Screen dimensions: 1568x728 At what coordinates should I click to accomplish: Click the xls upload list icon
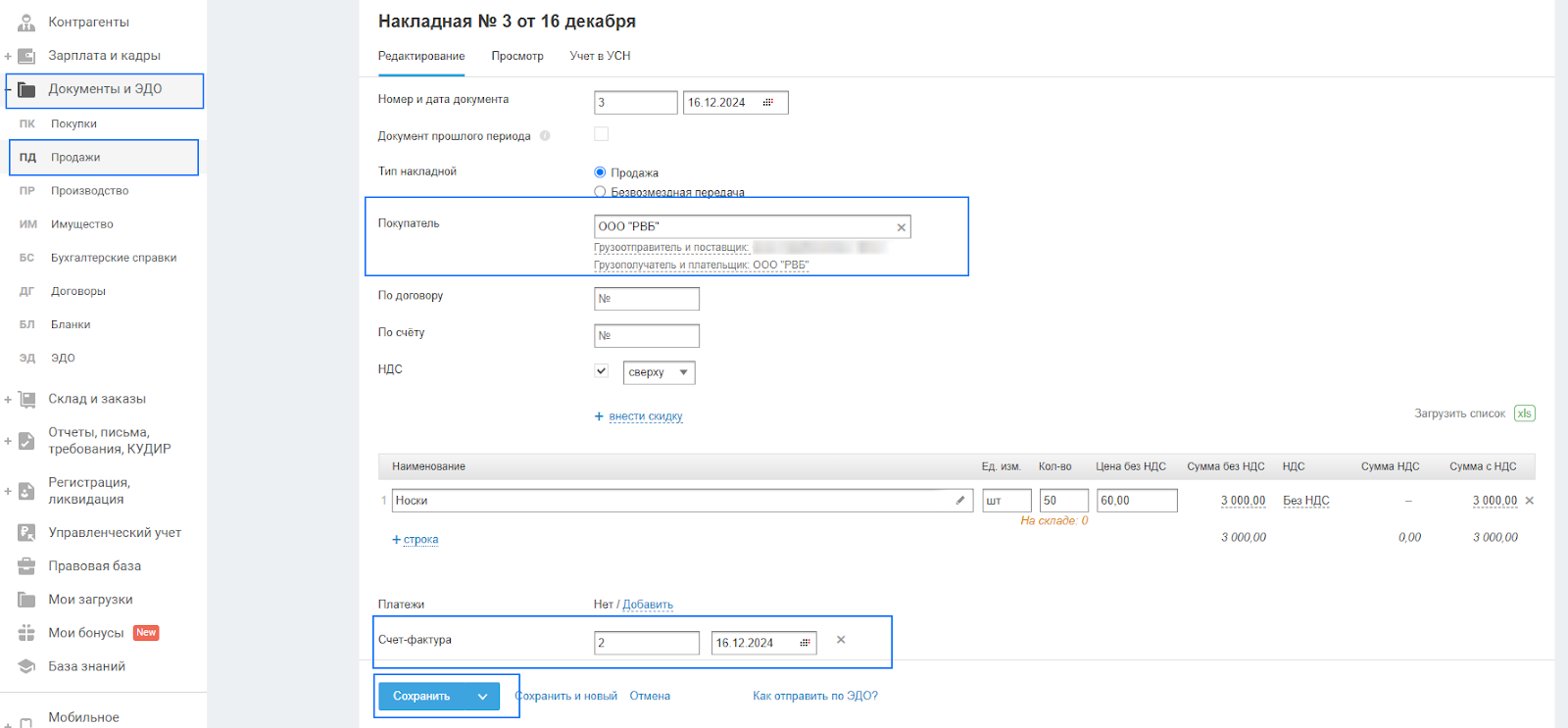(1524, 413)
